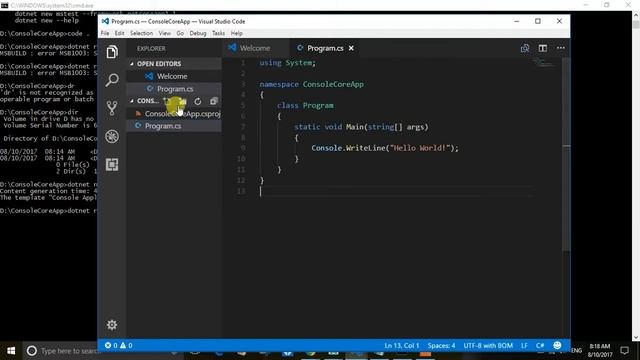Click the editor vertical scrollbar
The height and width of the screenshot is (360, 640).
click(566, 155)
